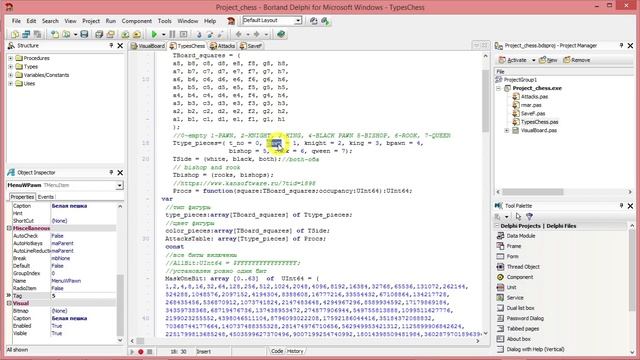Expand VisualBoard.pas node in Project Manager
Image resolution: width=640 pixels, height=360 pixels.
(x=507, y=131)
